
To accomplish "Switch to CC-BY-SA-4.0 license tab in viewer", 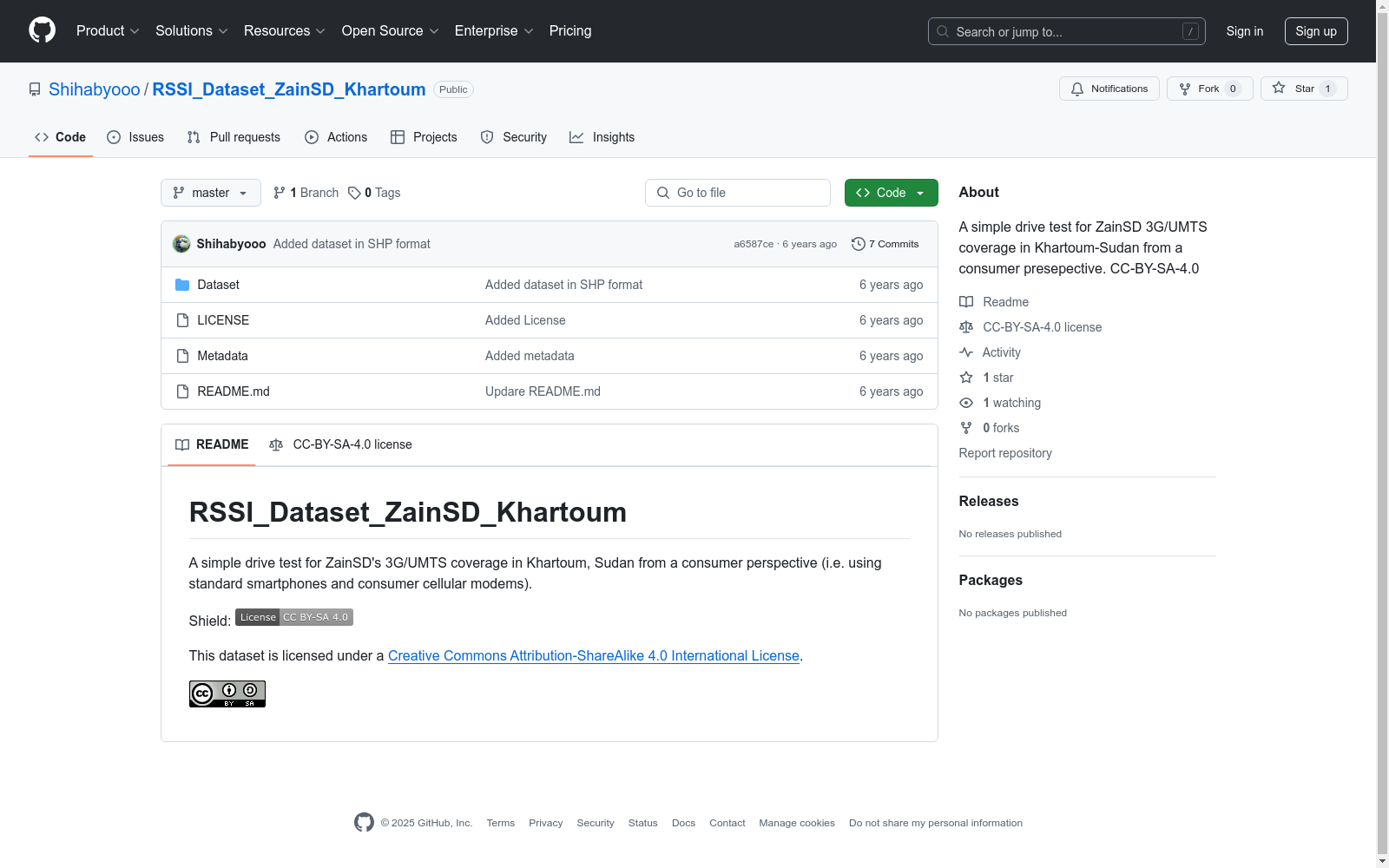I will tap(341, 444).
